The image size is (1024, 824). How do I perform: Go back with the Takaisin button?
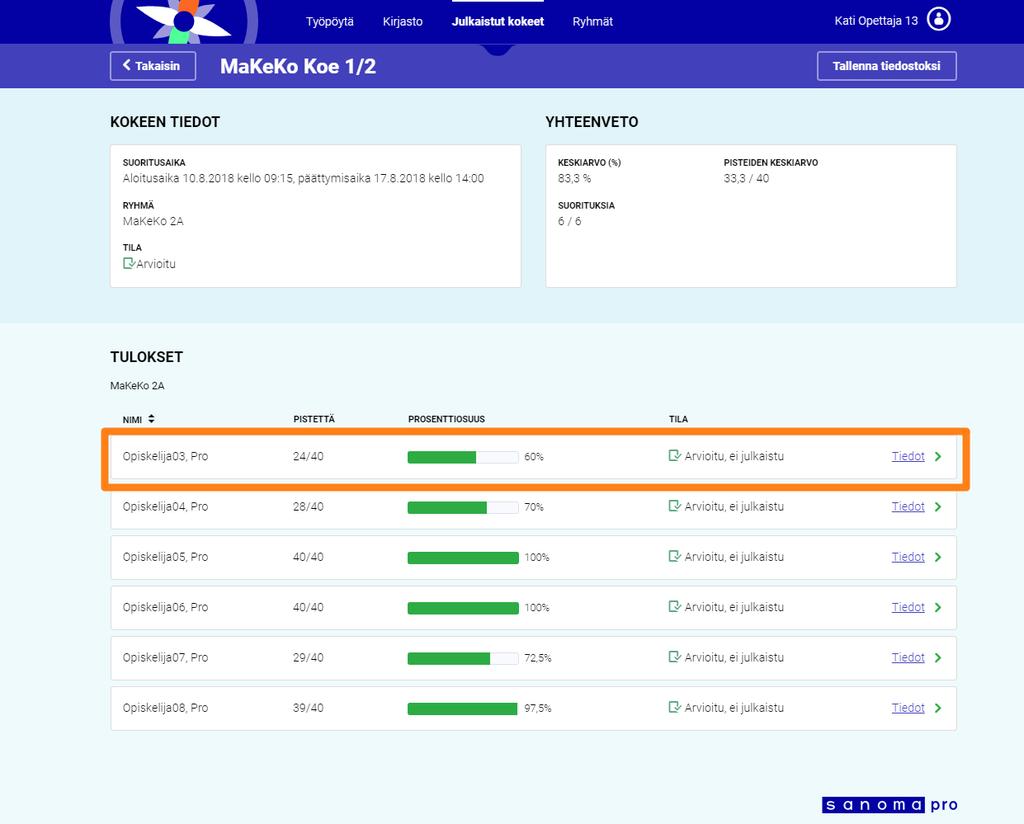(153, 66)
